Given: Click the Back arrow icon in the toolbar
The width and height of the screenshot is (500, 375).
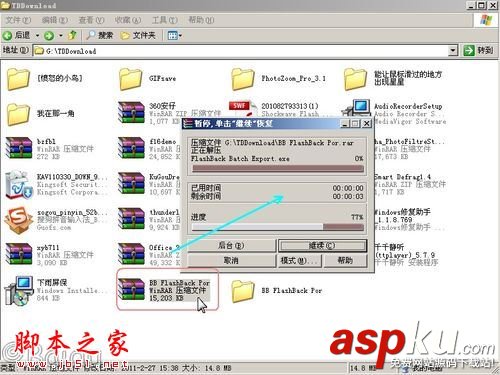Looking at the screenshot, I should tap(7, 35).
